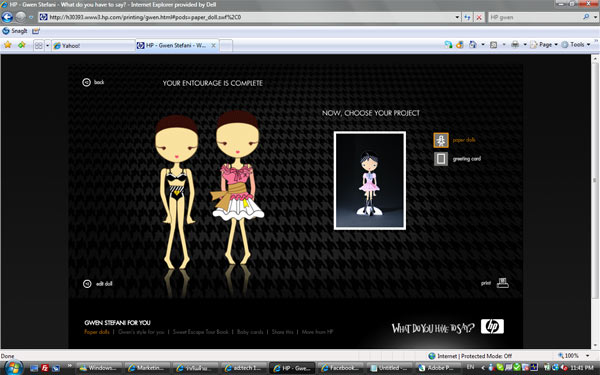Click the Add to Favorites icon

tap(21, 45)
